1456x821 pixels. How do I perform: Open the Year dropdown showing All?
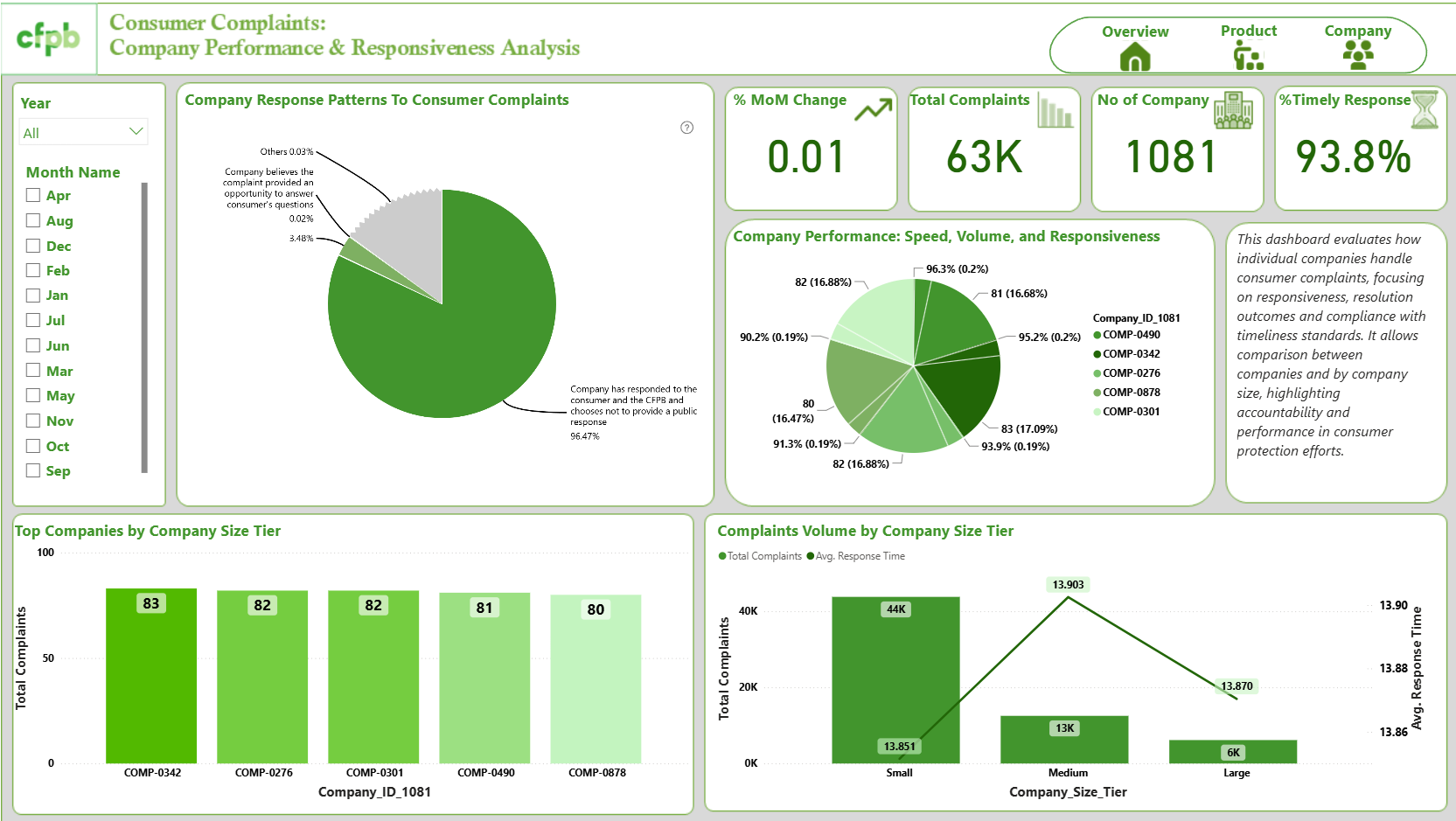(83, 132)
